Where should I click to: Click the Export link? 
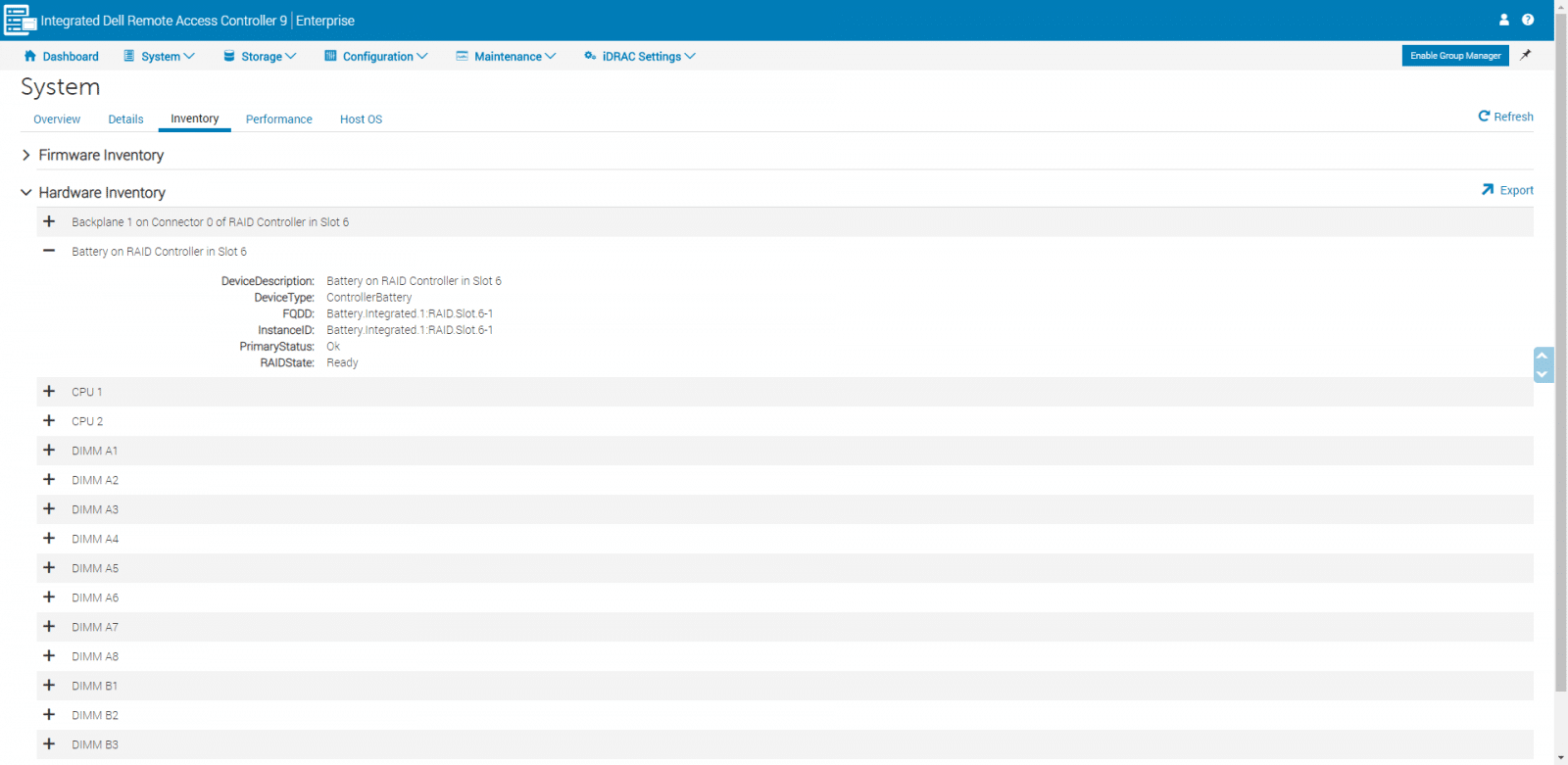click(x=1507, y=190)
